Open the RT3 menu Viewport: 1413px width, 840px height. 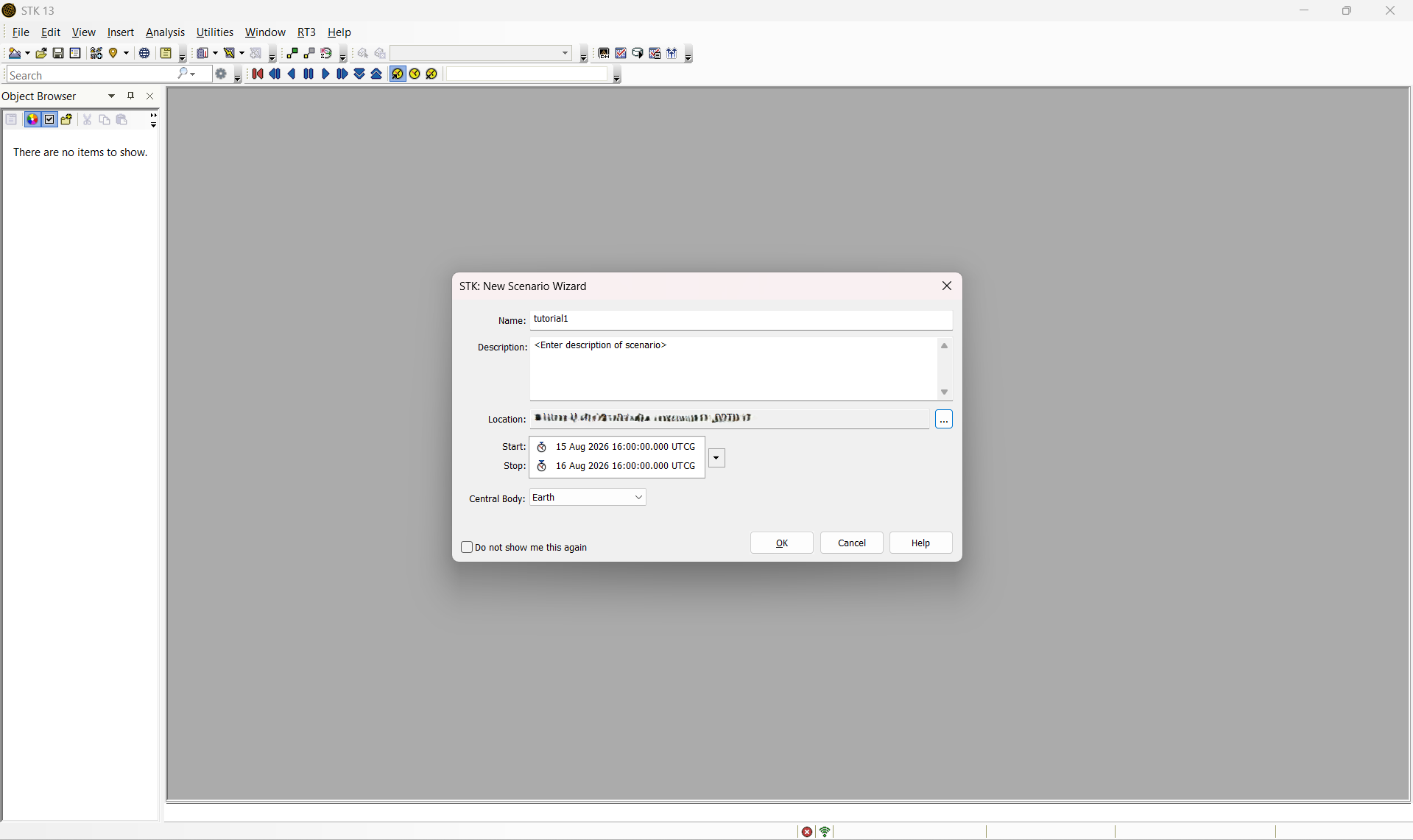pyautogui.click(x=306, y=32)
